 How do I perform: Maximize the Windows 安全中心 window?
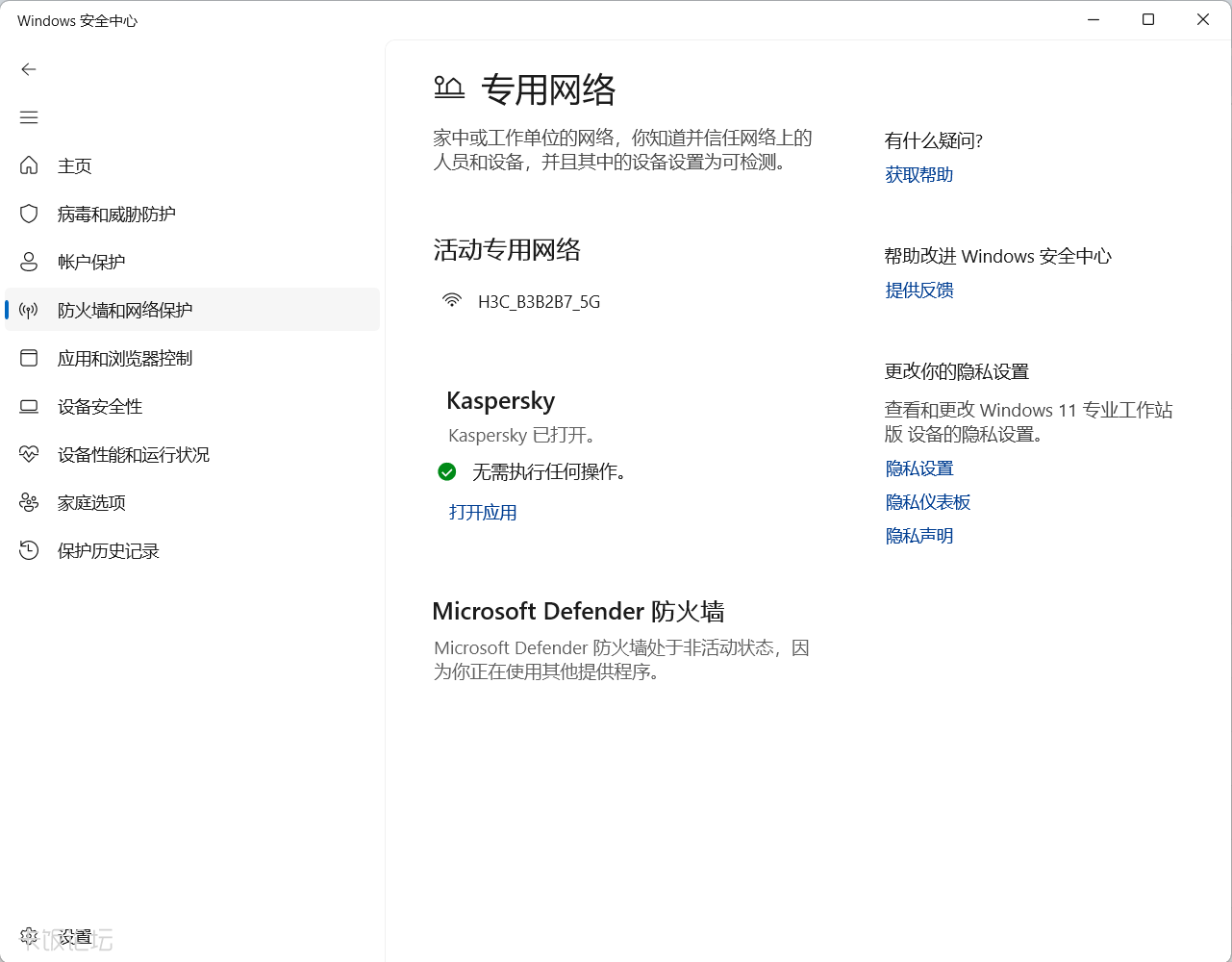click(1148, 19)
